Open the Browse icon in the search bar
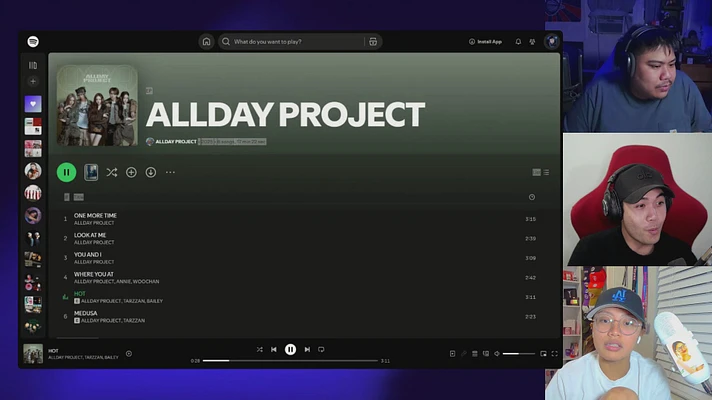712x400 pixels. pyautogui.click(x=373, y=42)
